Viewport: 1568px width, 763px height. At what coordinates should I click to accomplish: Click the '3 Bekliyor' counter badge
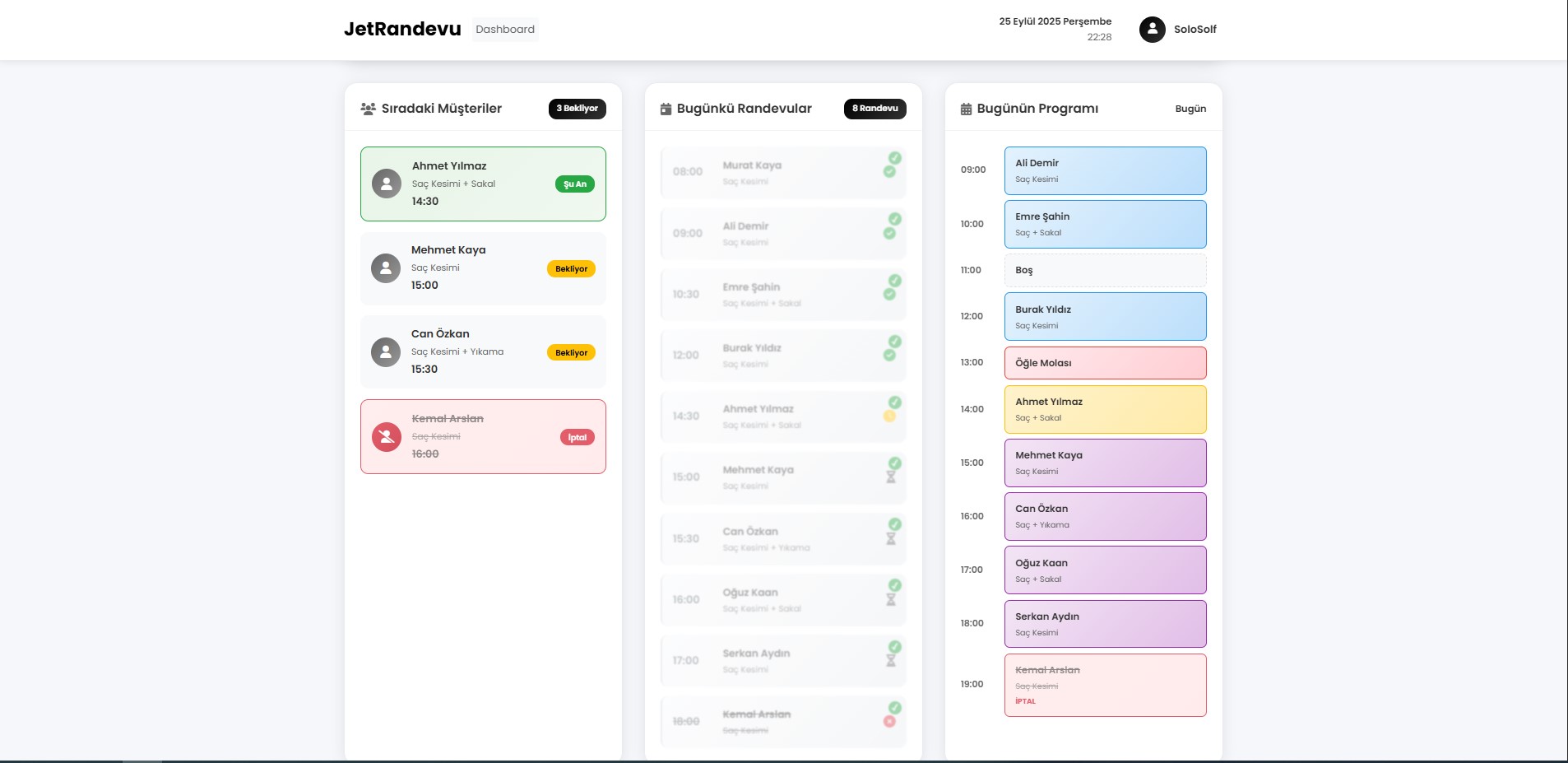pos(577,109)
